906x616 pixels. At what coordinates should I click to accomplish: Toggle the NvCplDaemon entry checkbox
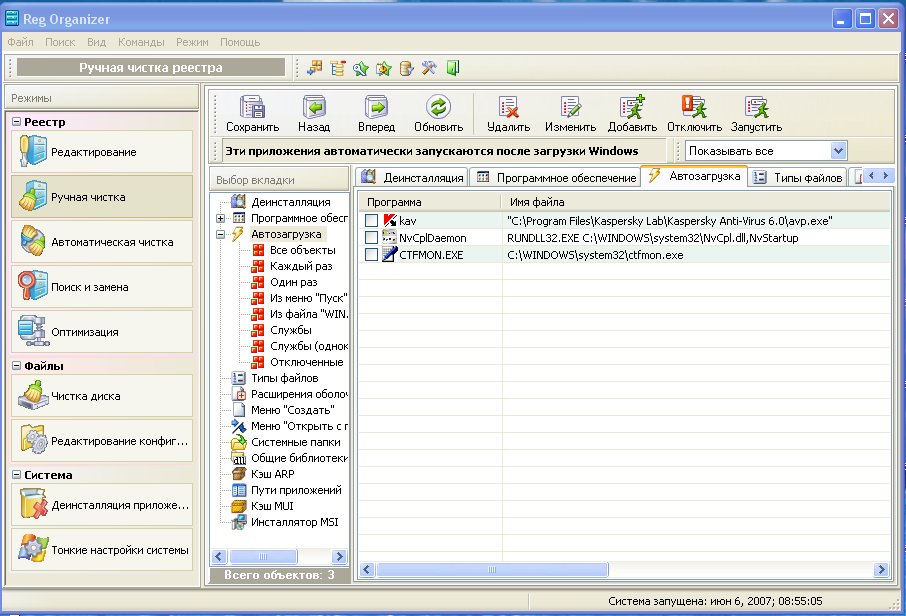point(372,238)
